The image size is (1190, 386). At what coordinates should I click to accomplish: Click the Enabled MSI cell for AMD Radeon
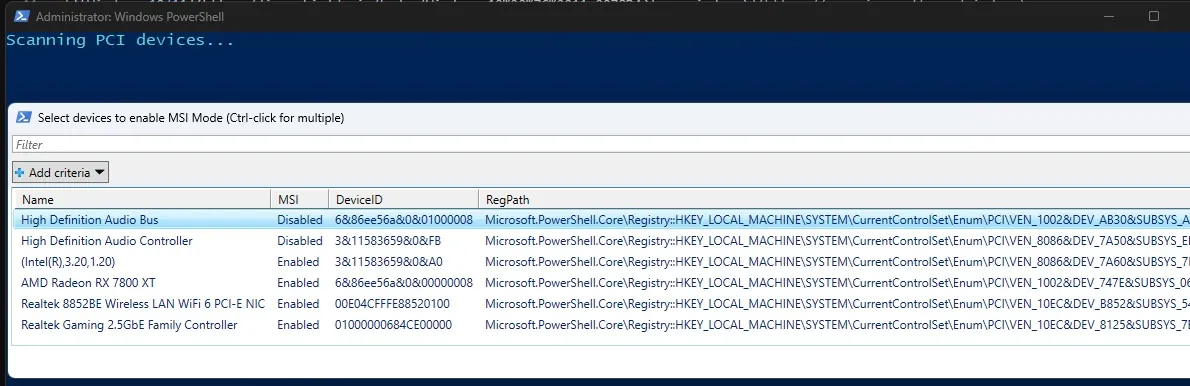tap(298, 283)
